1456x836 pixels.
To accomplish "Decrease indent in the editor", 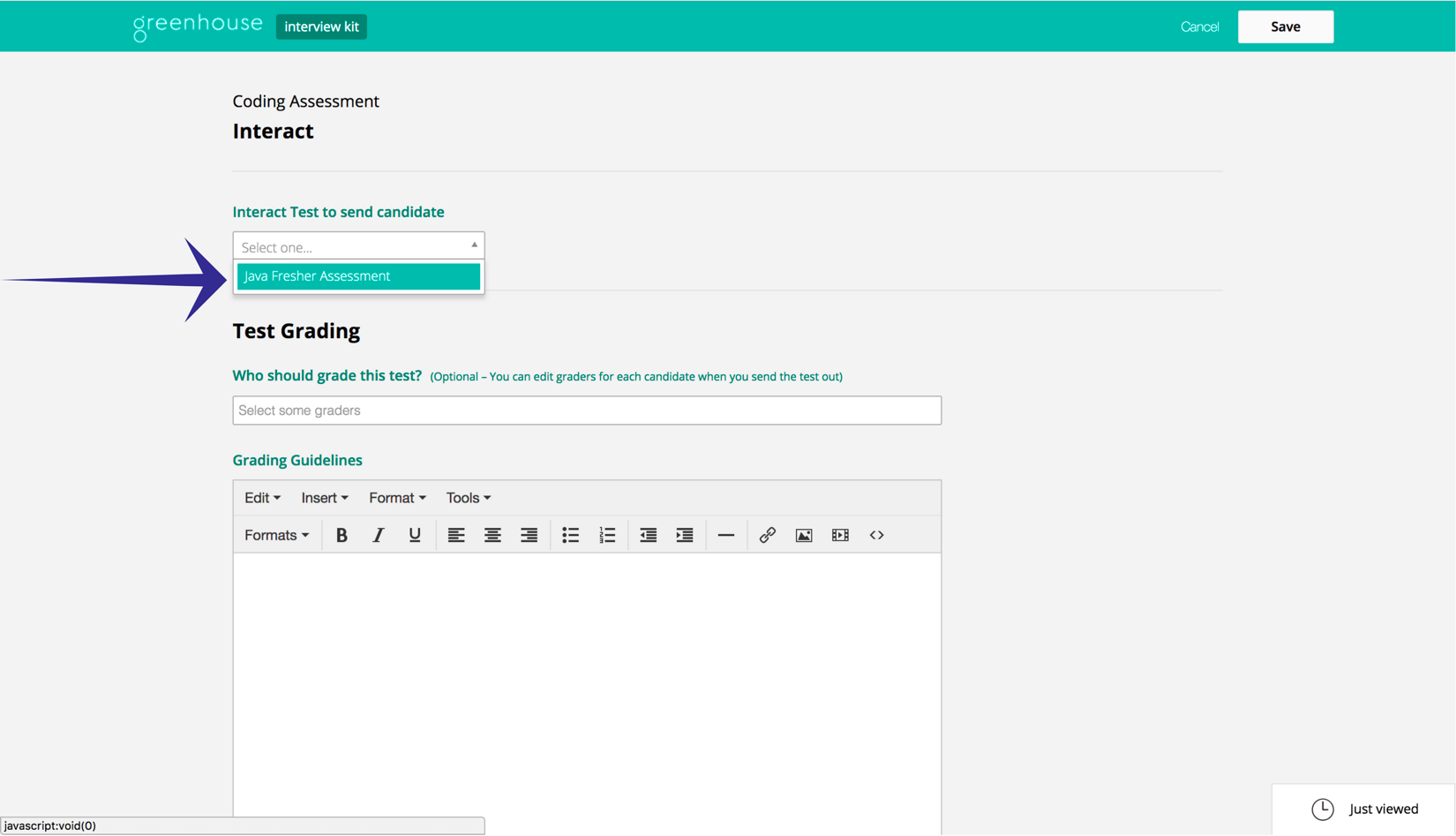I will pyautogui.click(x=649, y=535).
